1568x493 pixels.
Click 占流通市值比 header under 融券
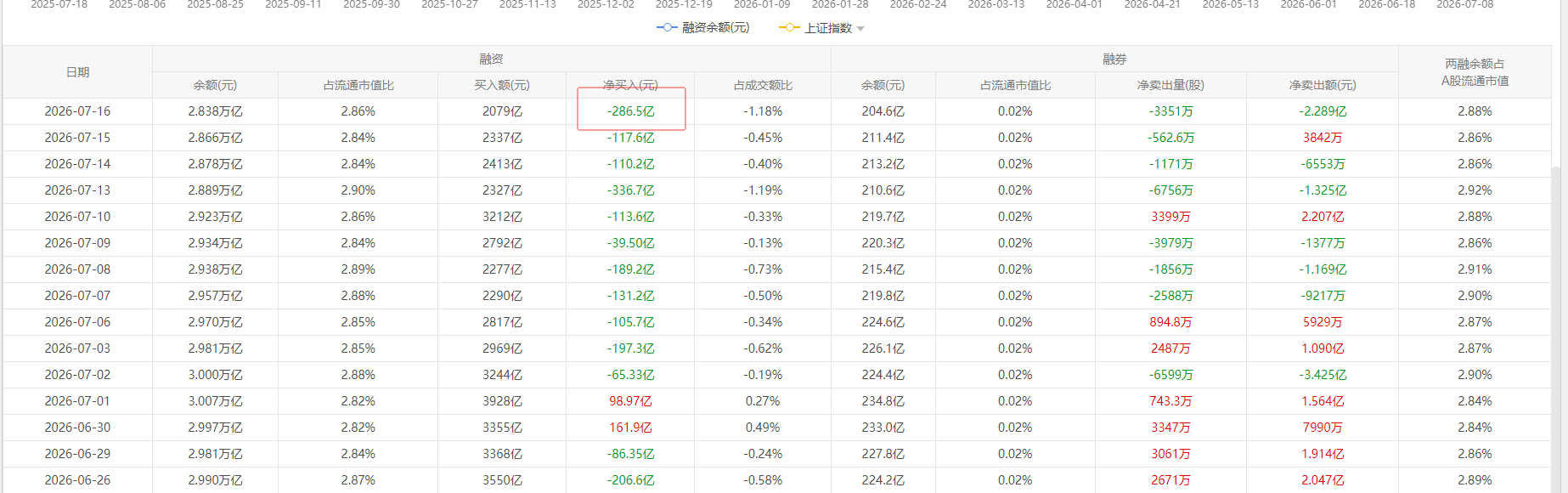[x=1015, y=85]
